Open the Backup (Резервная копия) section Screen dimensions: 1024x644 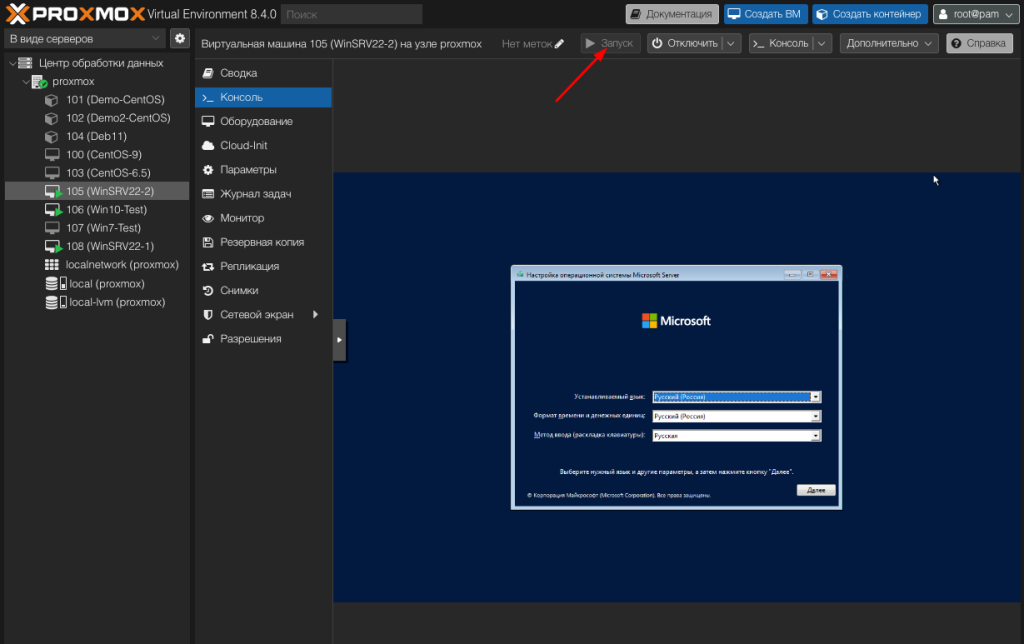(261, 242)
